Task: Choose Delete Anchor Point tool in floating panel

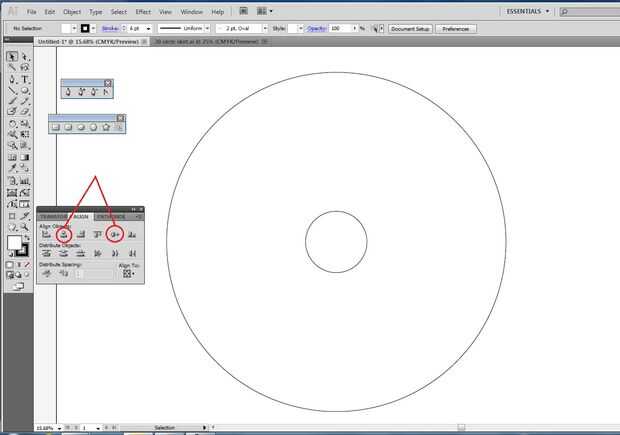Action: point(94,92)
